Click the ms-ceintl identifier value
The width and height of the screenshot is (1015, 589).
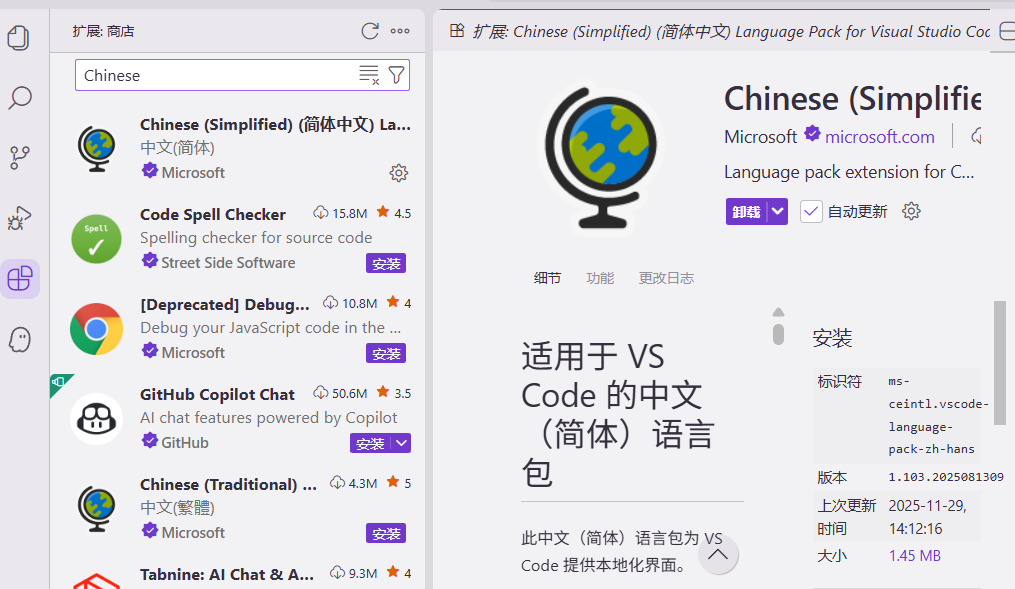(938, 415)
